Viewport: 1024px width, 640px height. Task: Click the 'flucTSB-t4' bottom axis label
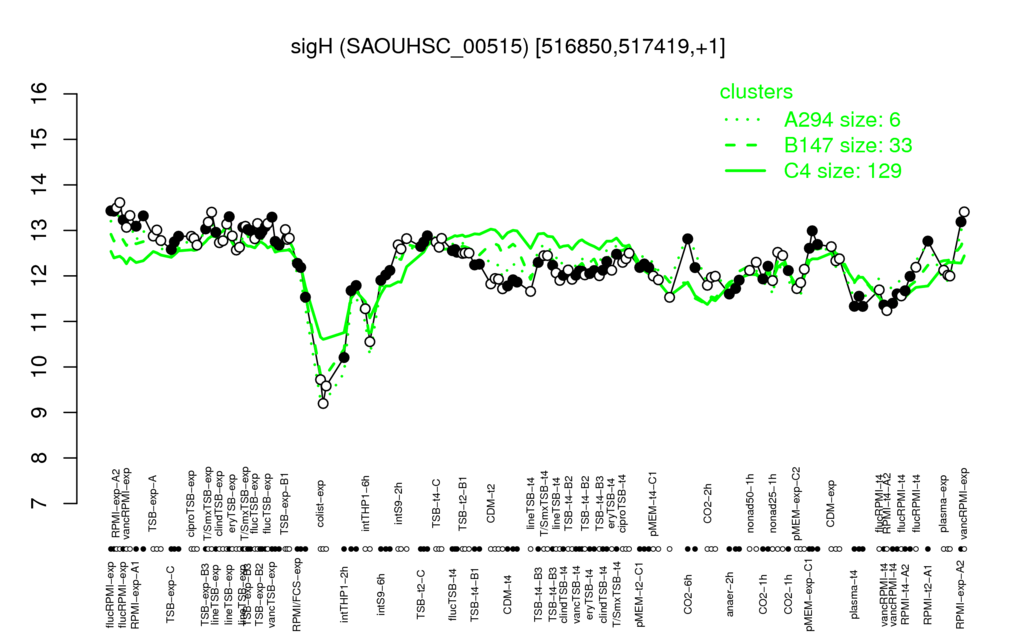(453, 592)
